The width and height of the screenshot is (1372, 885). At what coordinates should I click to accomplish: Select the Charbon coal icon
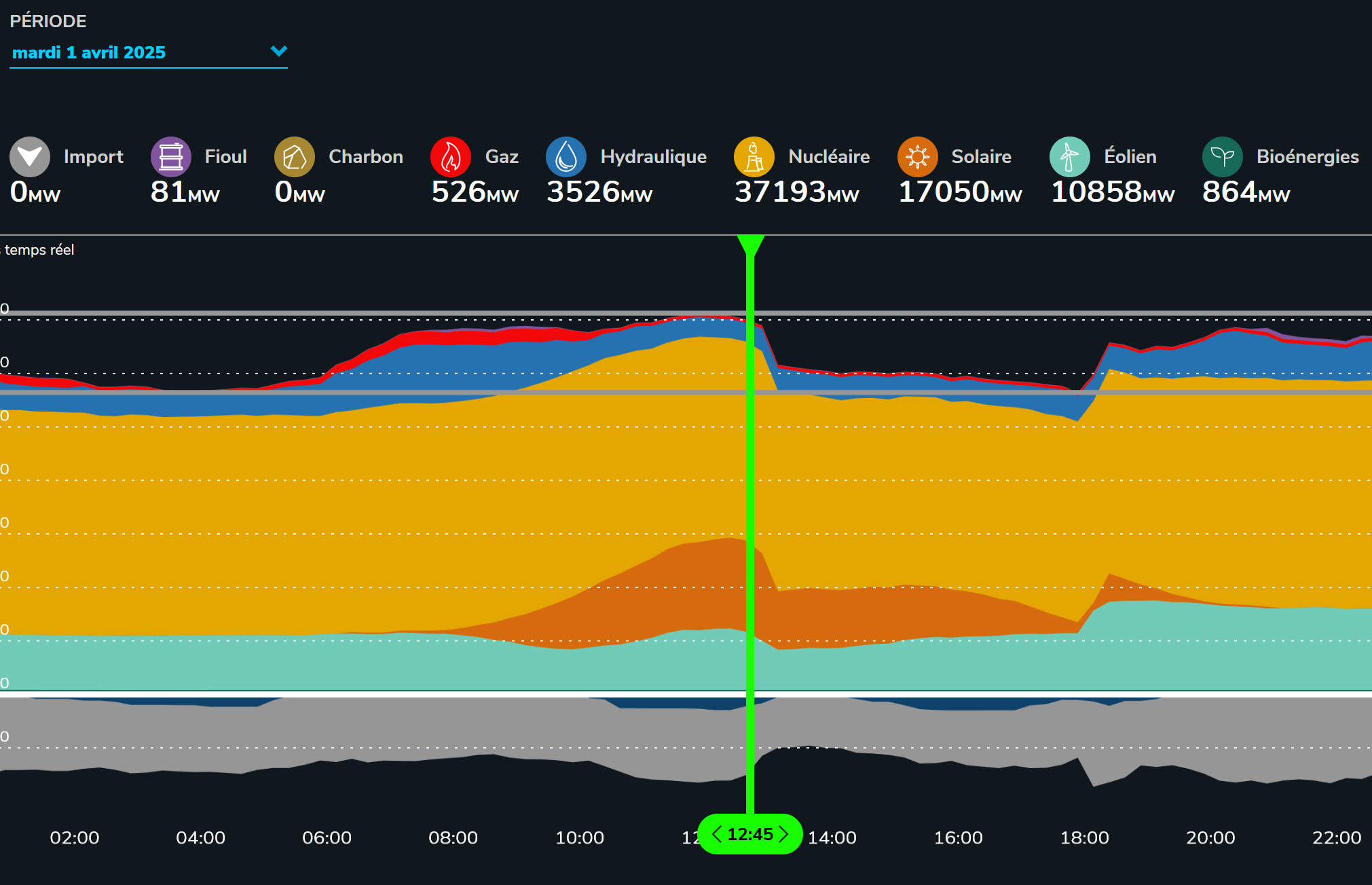pos(294,157)
